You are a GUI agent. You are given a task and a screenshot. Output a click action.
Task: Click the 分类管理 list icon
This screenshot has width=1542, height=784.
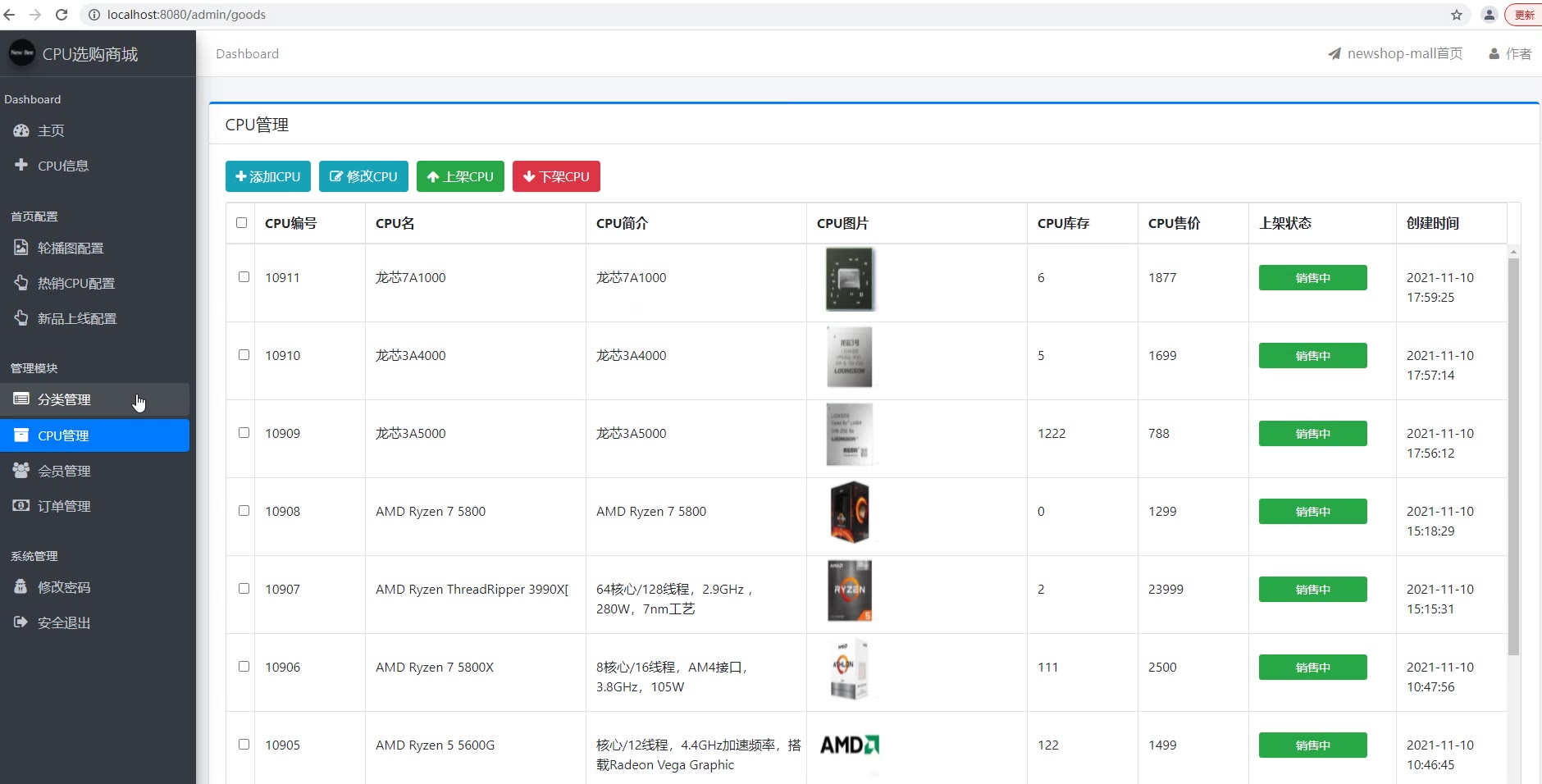coord(21,399)
